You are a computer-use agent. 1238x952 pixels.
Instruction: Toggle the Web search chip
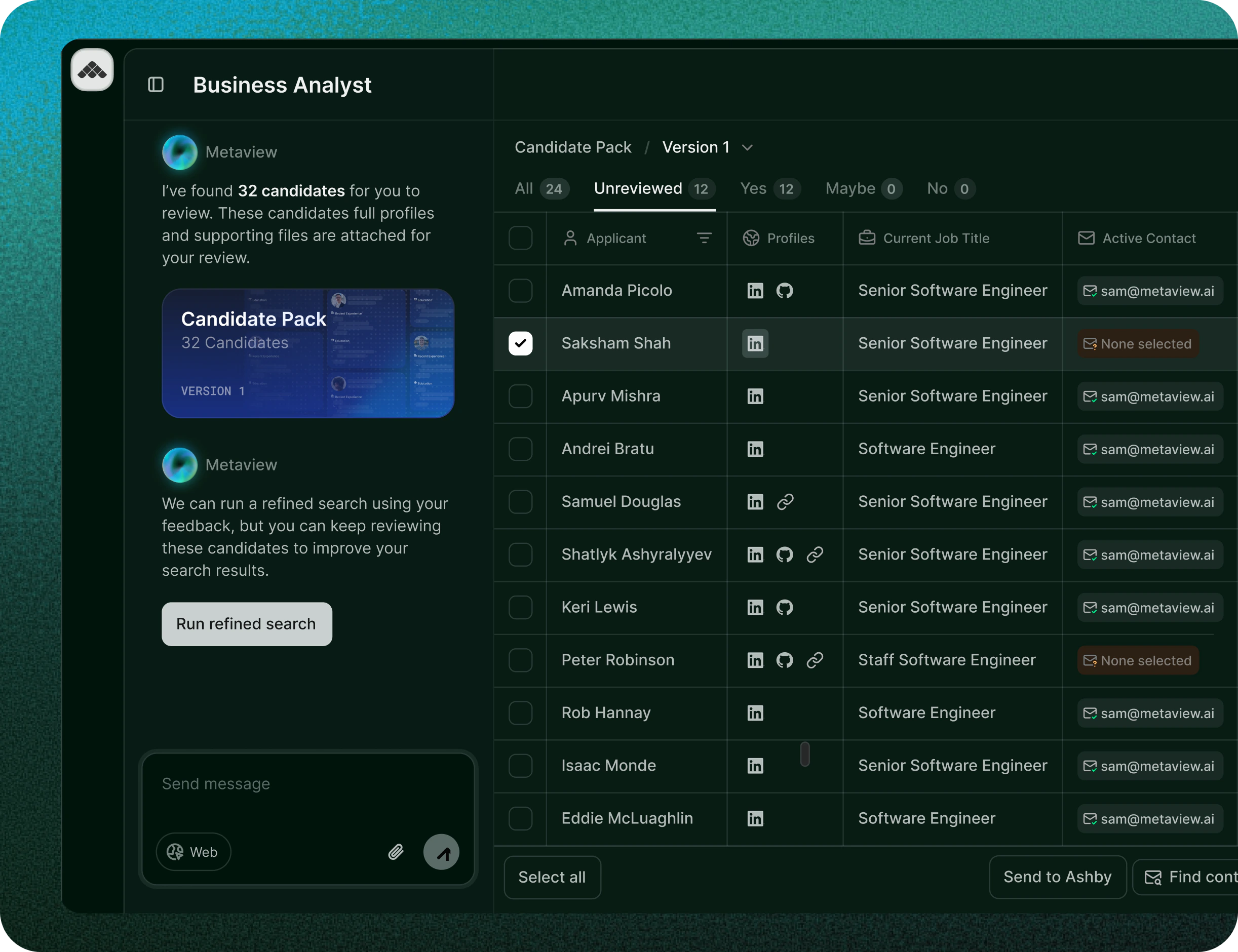(194, 852)
